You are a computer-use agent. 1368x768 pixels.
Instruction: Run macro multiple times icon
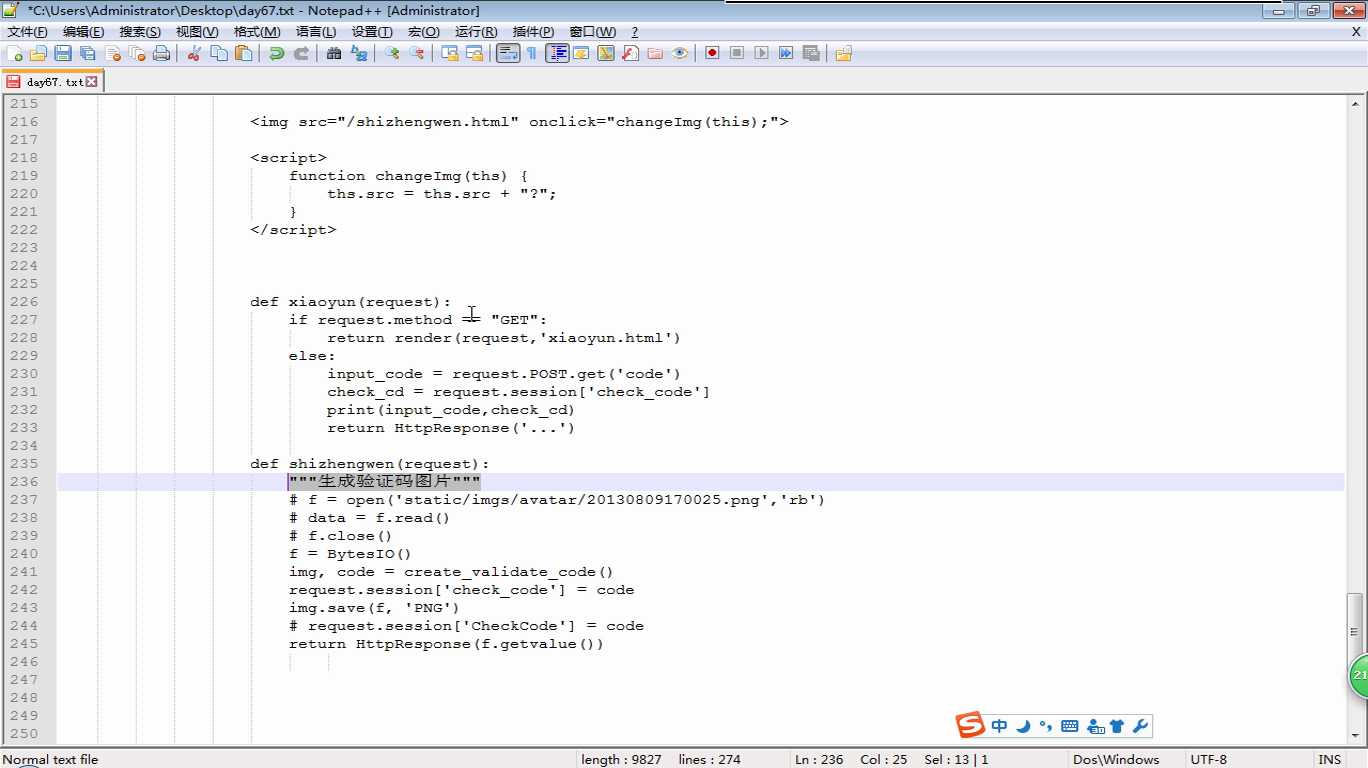point(786,53)
